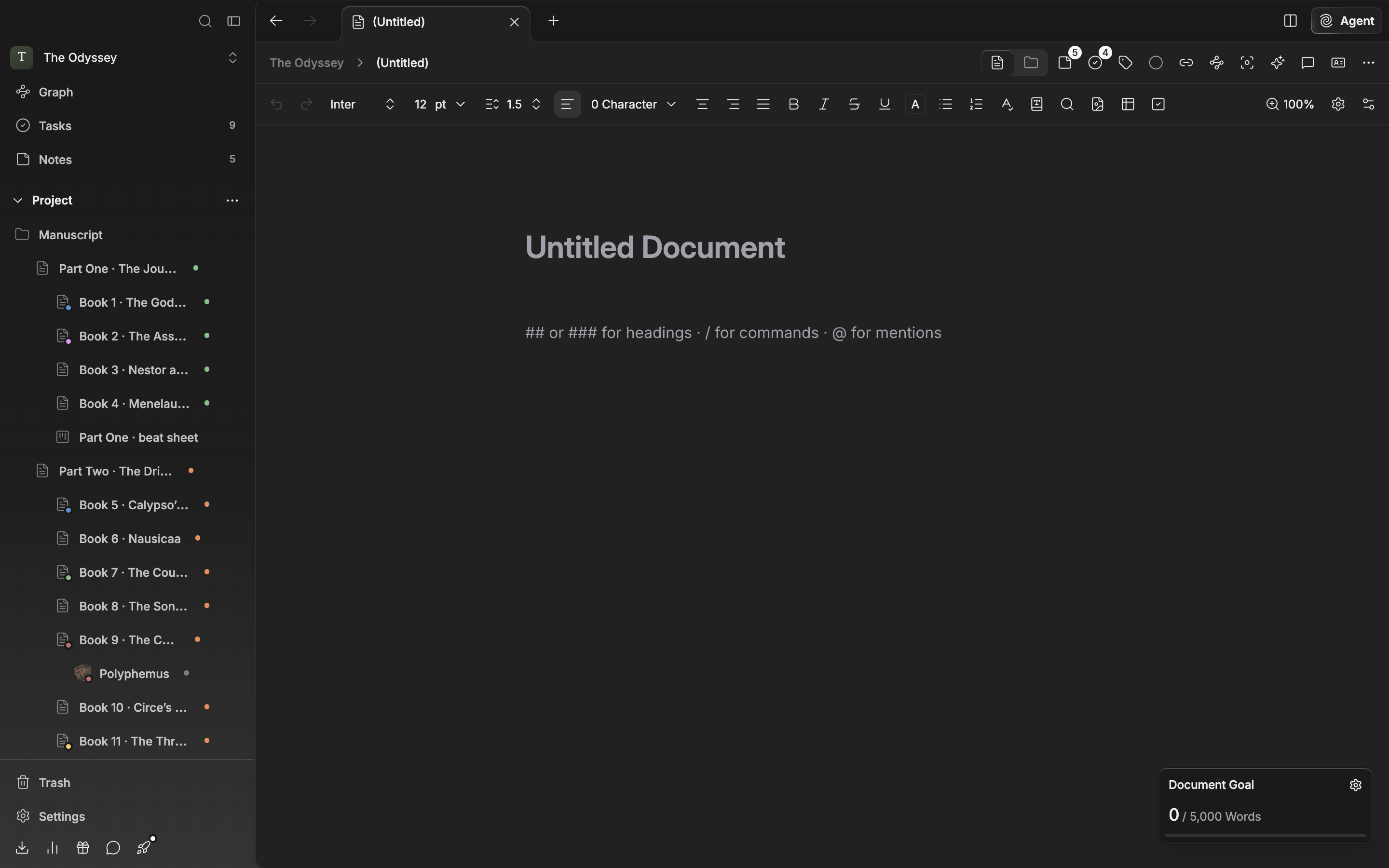Toggle italic formatting
Image resolution: width=1389 pixels, height=868 pixels.
click(824, 105)
